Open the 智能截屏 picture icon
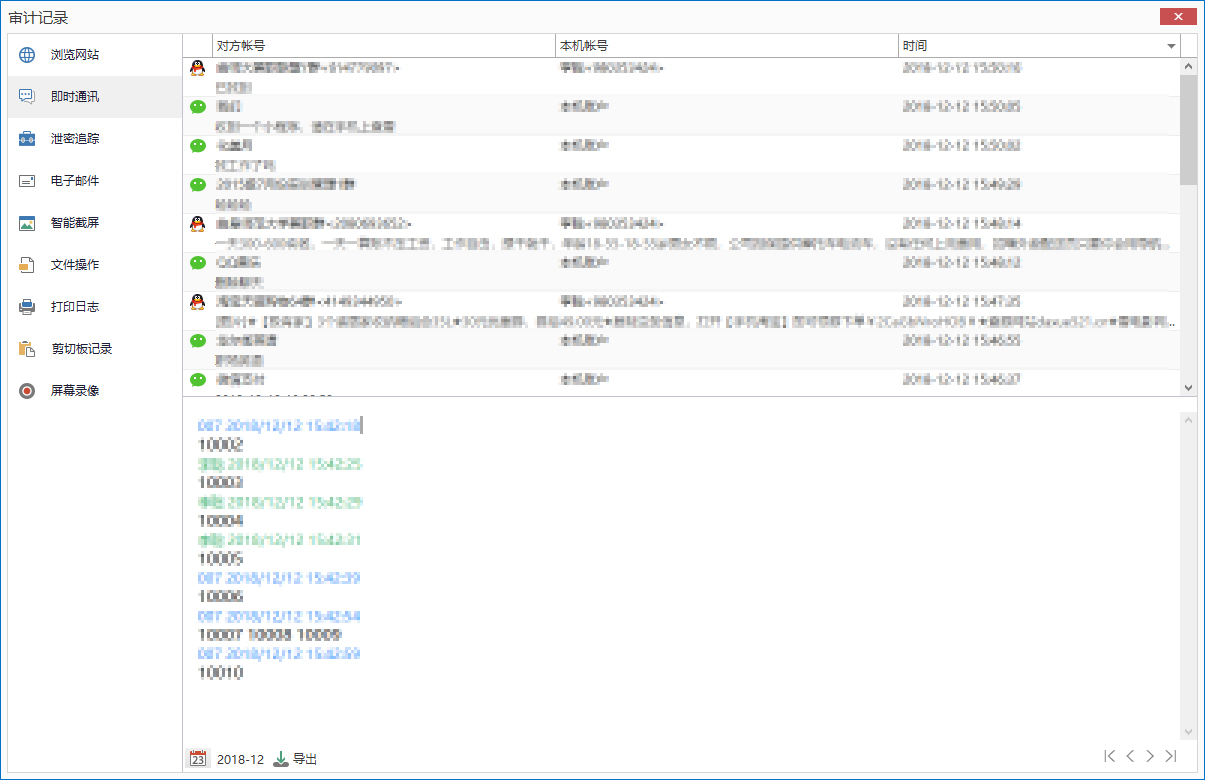The height and width of the screenshot is (780, 1205). point(27,223)
